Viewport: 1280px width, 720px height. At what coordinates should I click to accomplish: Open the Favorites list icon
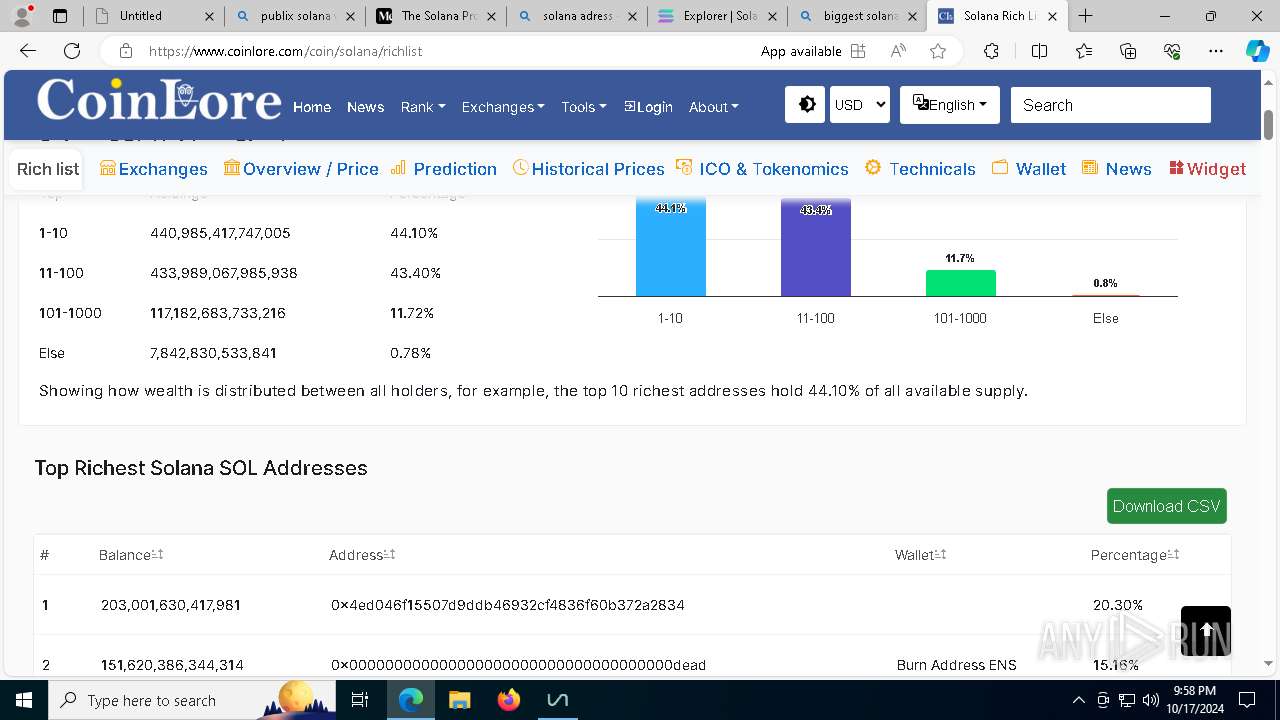(1084, 51)
